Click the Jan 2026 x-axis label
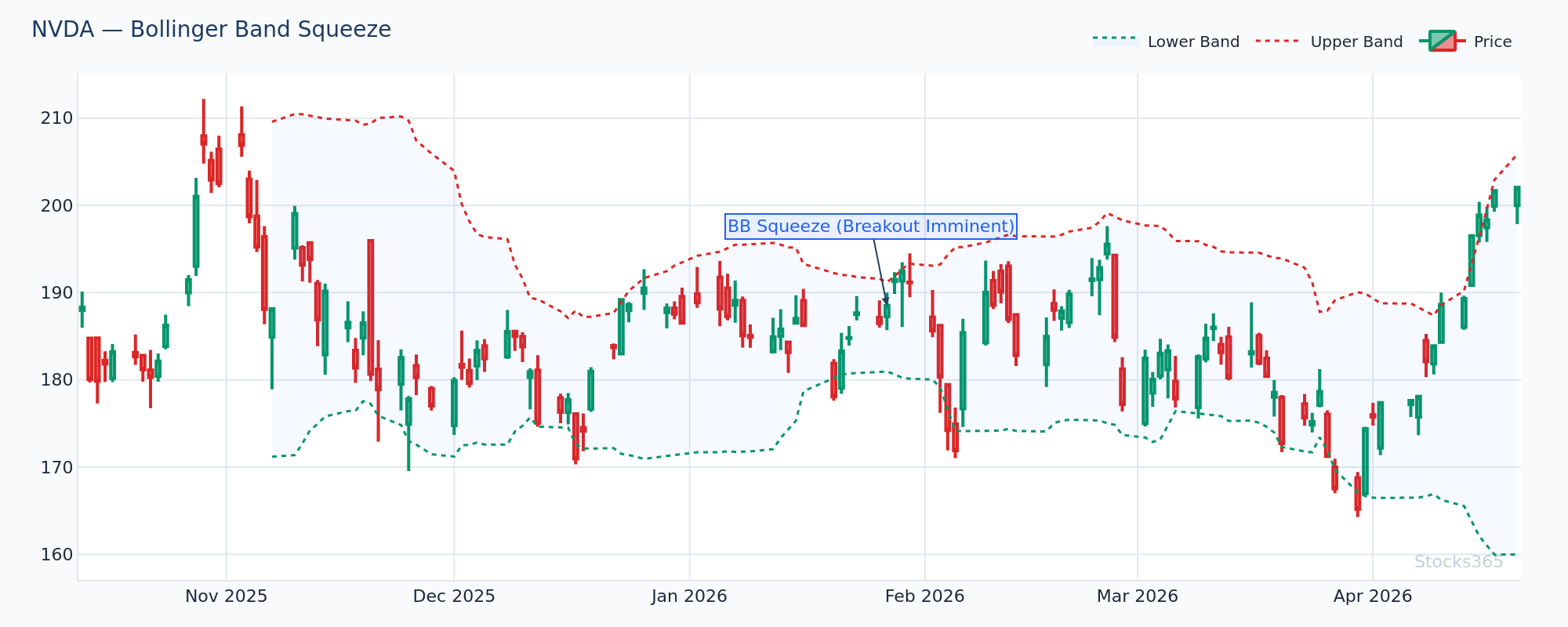Screen dimensions: 1568x627 coord(689,596)
